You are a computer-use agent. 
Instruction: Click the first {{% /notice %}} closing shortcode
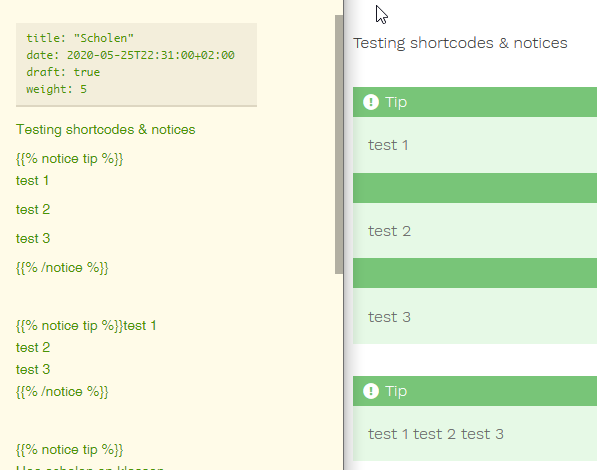coord(62,268)
